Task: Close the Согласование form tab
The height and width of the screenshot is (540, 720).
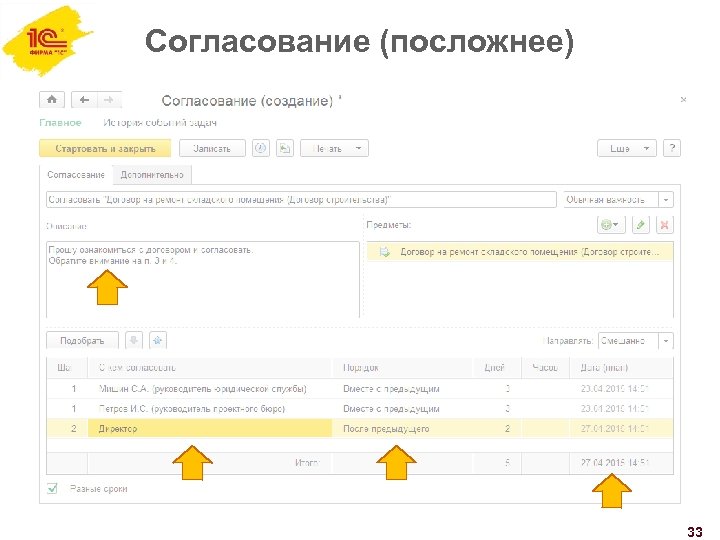Action: click(683, 100)
